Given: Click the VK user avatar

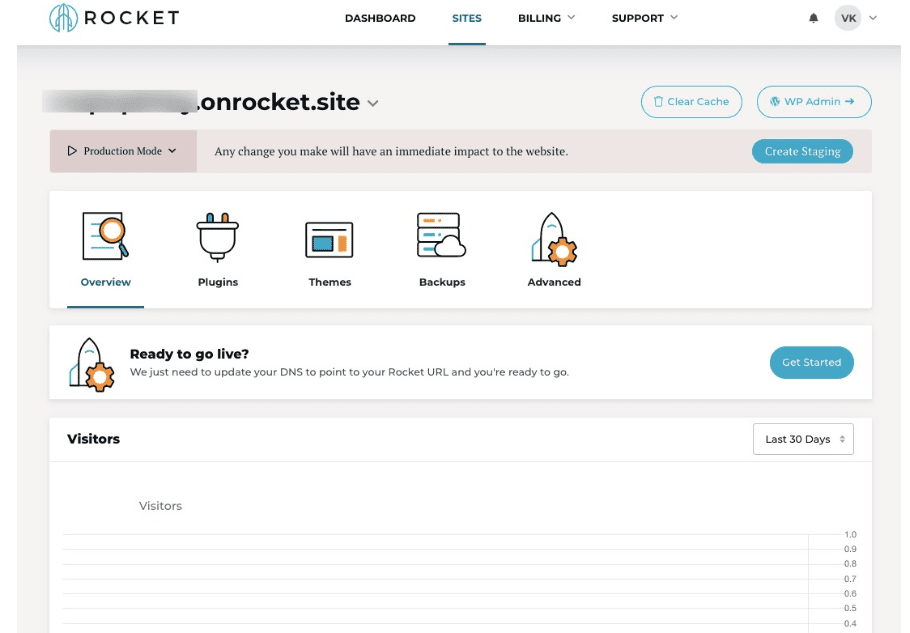Looking at the screenshot, I should (848, 18).
